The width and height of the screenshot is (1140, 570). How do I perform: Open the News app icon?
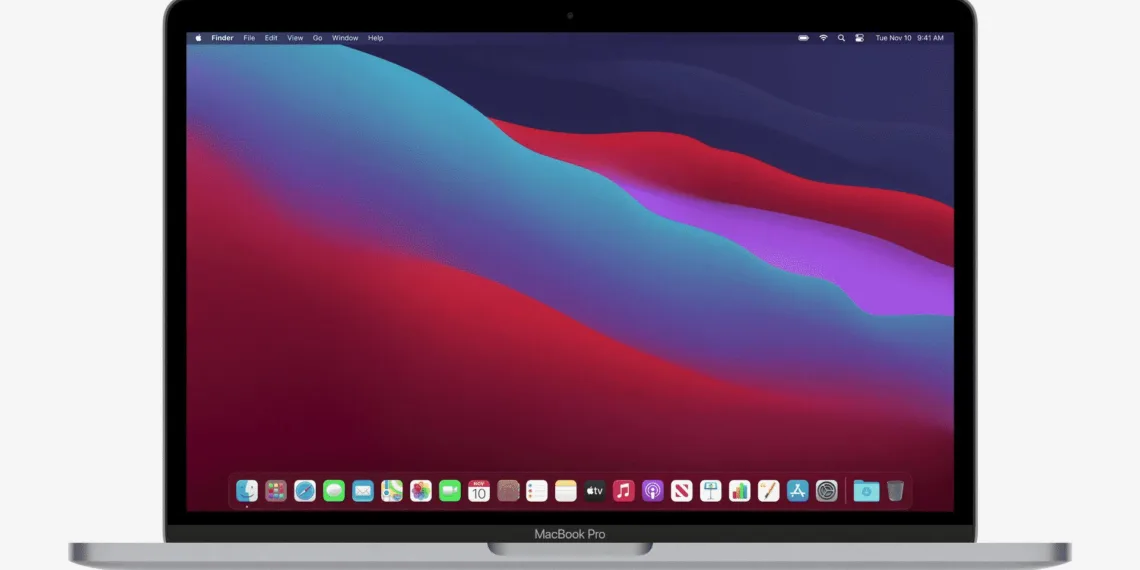[x=681, y=491]
